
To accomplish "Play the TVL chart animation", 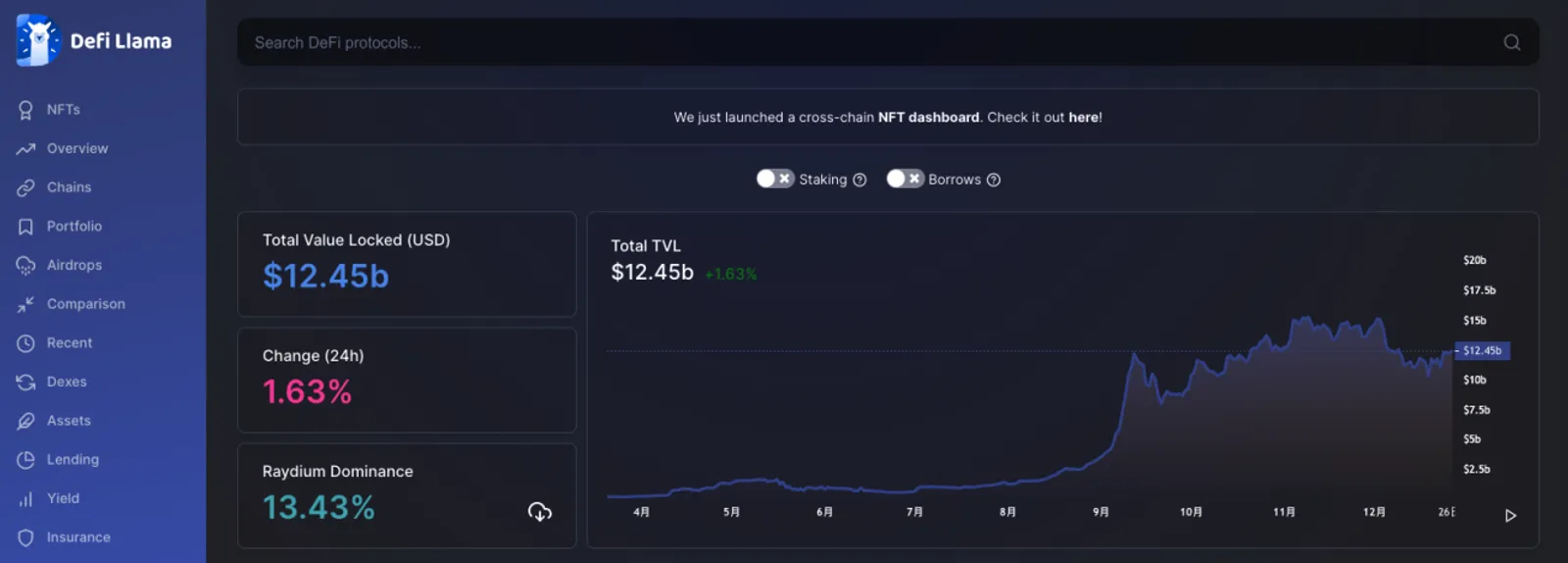I will tap(1511, 516).
